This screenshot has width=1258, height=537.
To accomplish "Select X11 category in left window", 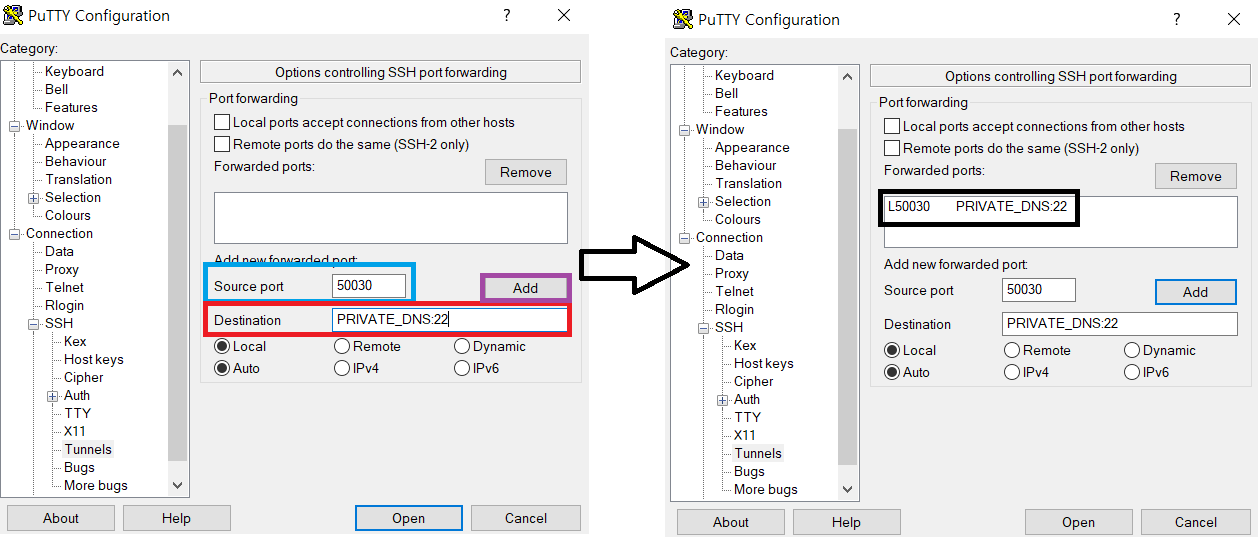I will [x=75, y=431].
